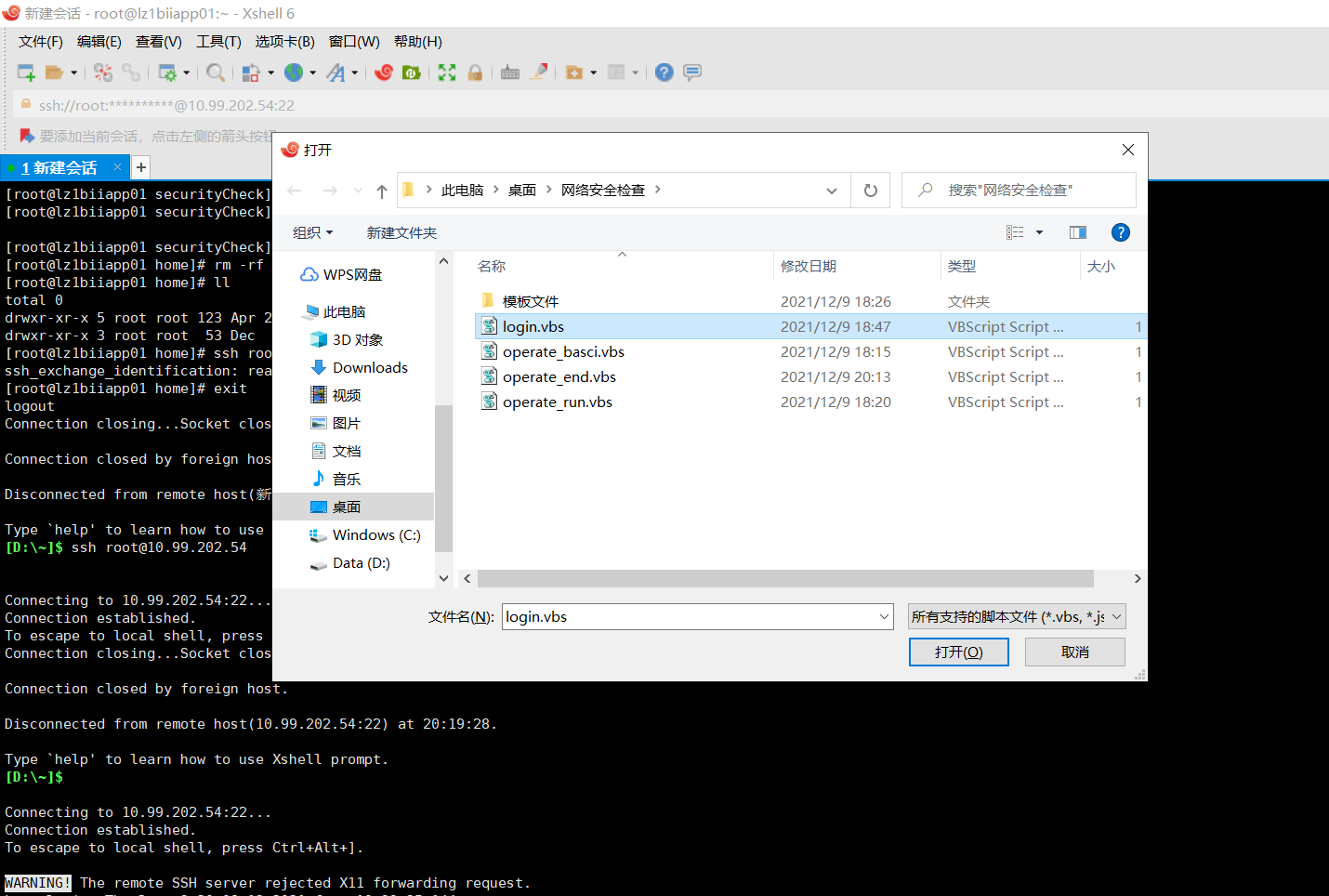
Task: Click the color scheme icon in Xshell toolbar
Action: (251, 72)
